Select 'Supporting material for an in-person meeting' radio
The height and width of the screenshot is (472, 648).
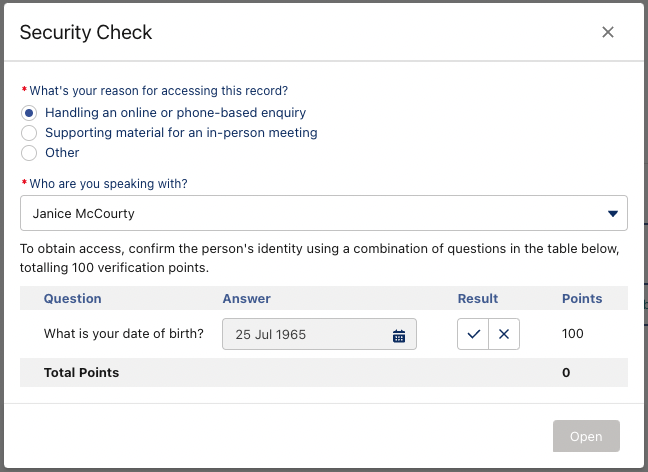[29, 133]
